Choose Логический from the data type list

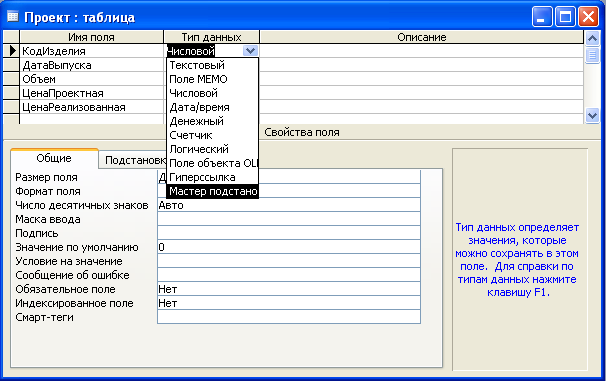(x=212, y=149)
